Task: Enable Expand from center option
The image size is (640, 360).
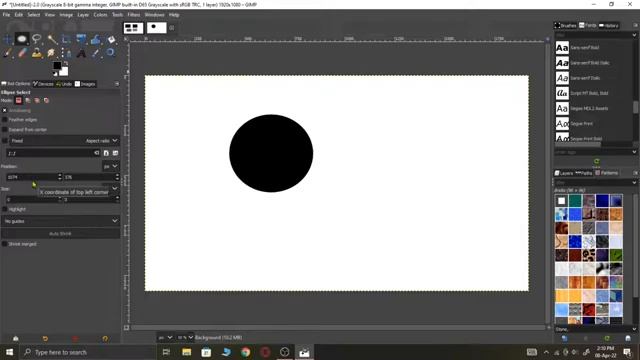Action: click(x=4, y=129)
